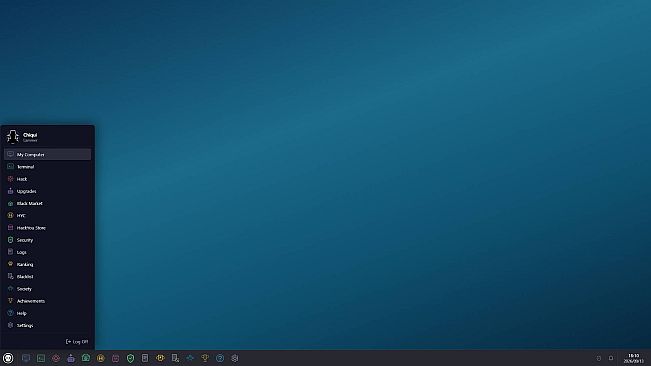Image resolution: width=651 pixels, height=366 pixels.
Task: Click the notification bell in the system tray
Action: pos(611,358)
